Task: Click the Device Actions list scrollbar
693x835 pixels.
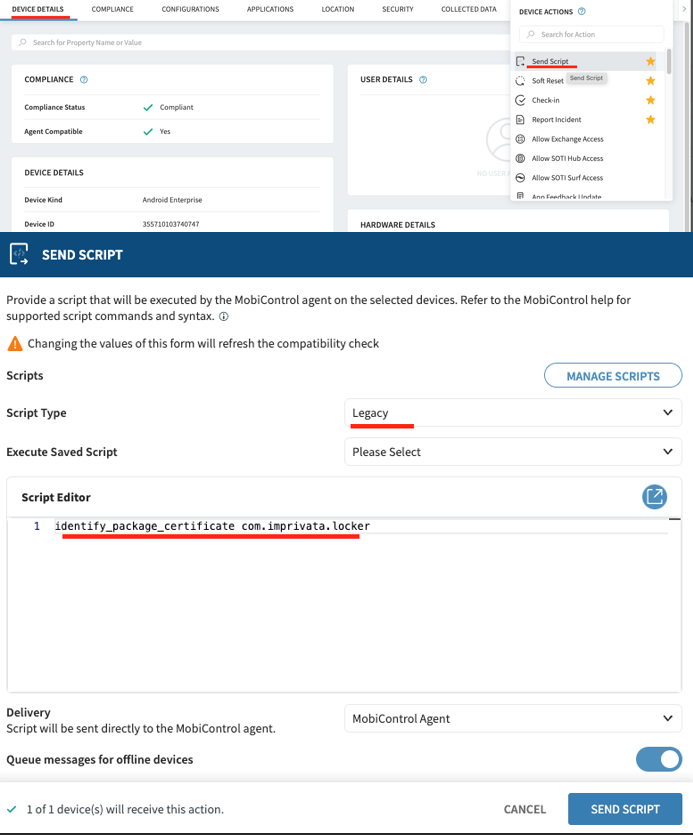Action: point(668,61)
